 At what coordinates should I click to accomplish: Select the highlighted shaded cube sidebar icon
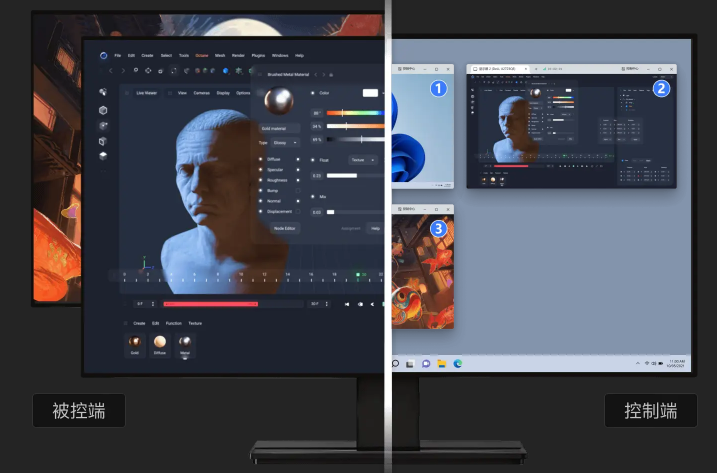coord(103,126)
